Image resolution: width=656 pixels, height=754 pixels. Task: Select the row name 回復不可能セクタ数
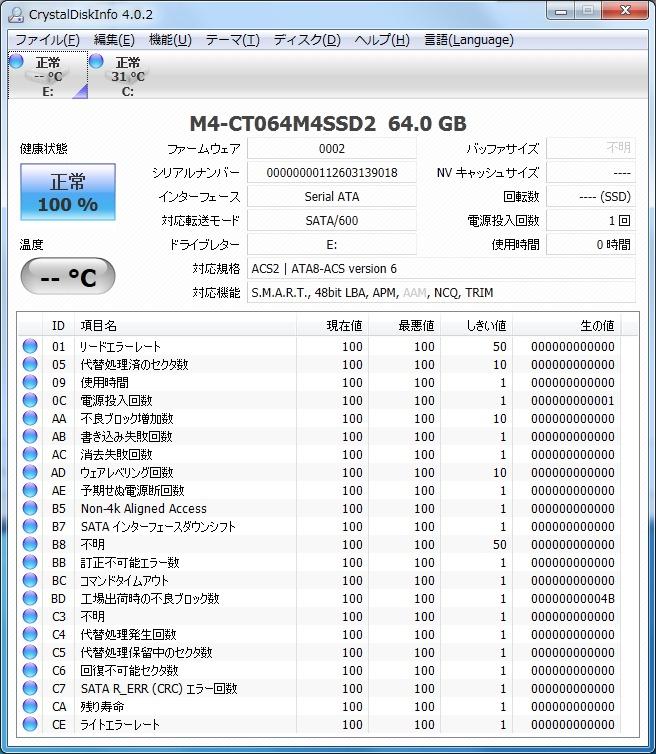[x=129, y=670]
